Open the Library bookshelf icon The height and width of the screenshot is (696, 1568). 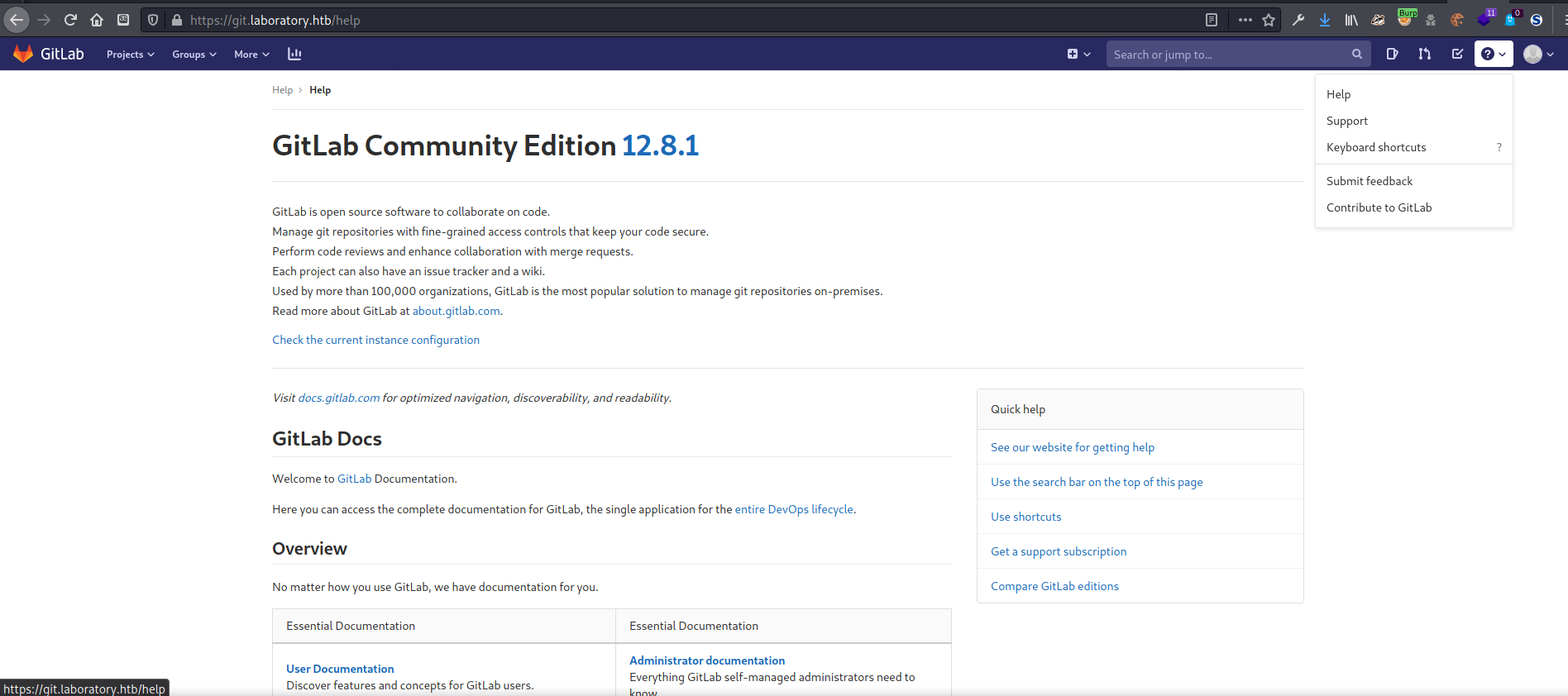click(x=1351, y=20)
